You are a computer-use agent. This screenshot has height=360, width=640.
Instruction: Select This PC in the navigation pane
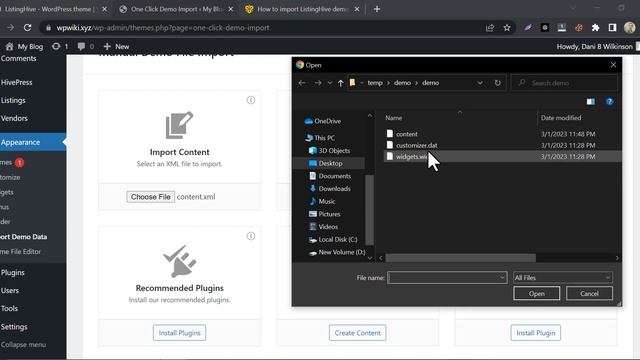click(x=320, y=138)
